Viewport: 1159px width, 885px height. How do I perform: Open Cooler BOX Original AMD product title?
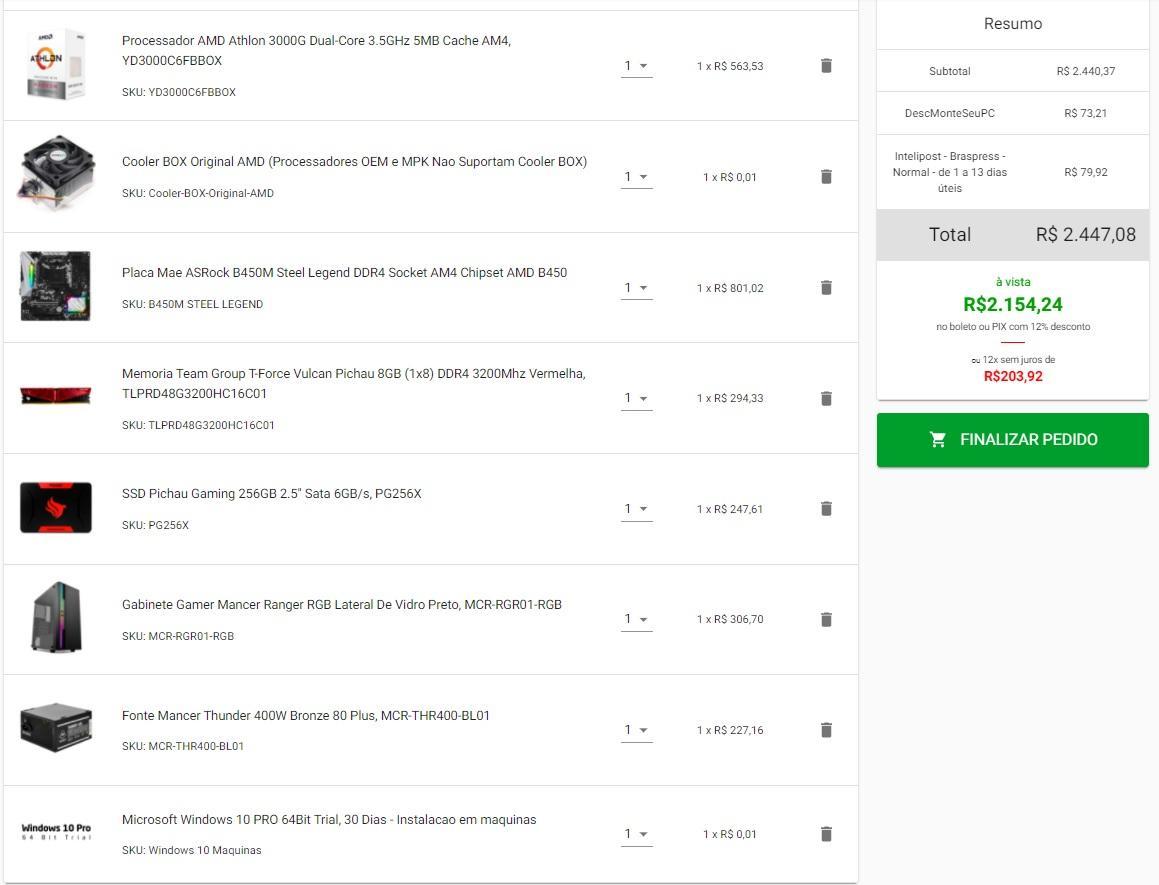coord(354,161)
